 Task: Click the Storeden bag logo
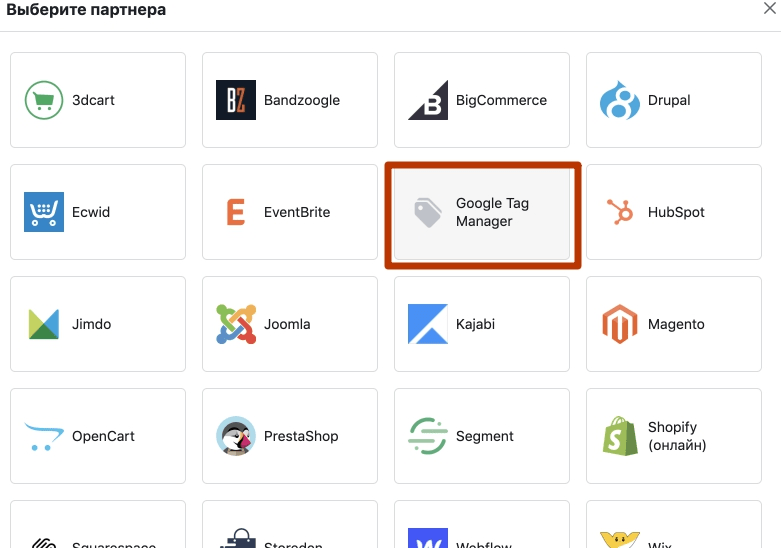coord(238,538)
